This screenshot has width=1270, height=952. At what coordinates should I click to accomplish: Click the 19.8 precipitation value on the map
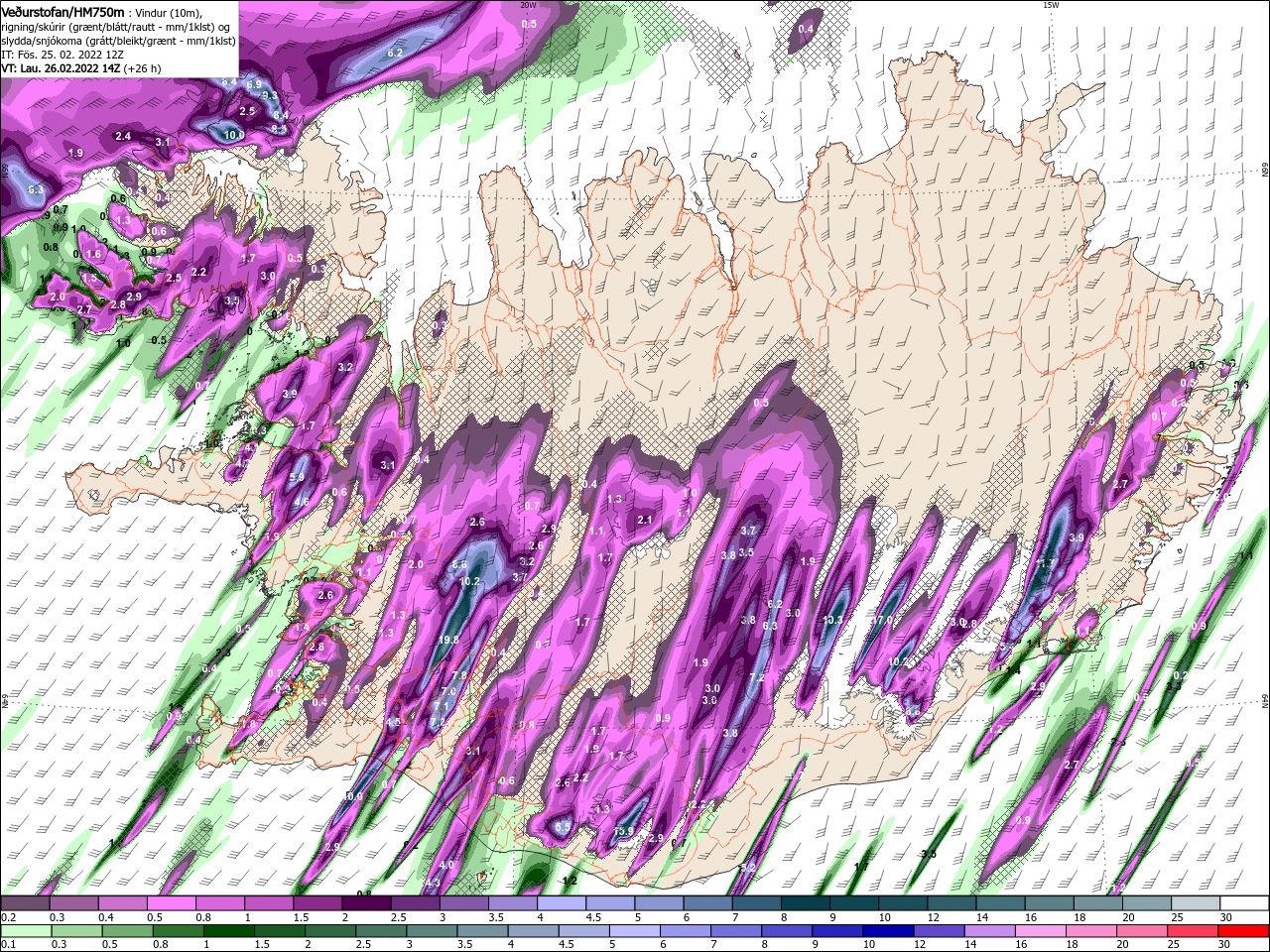point(449,641)
